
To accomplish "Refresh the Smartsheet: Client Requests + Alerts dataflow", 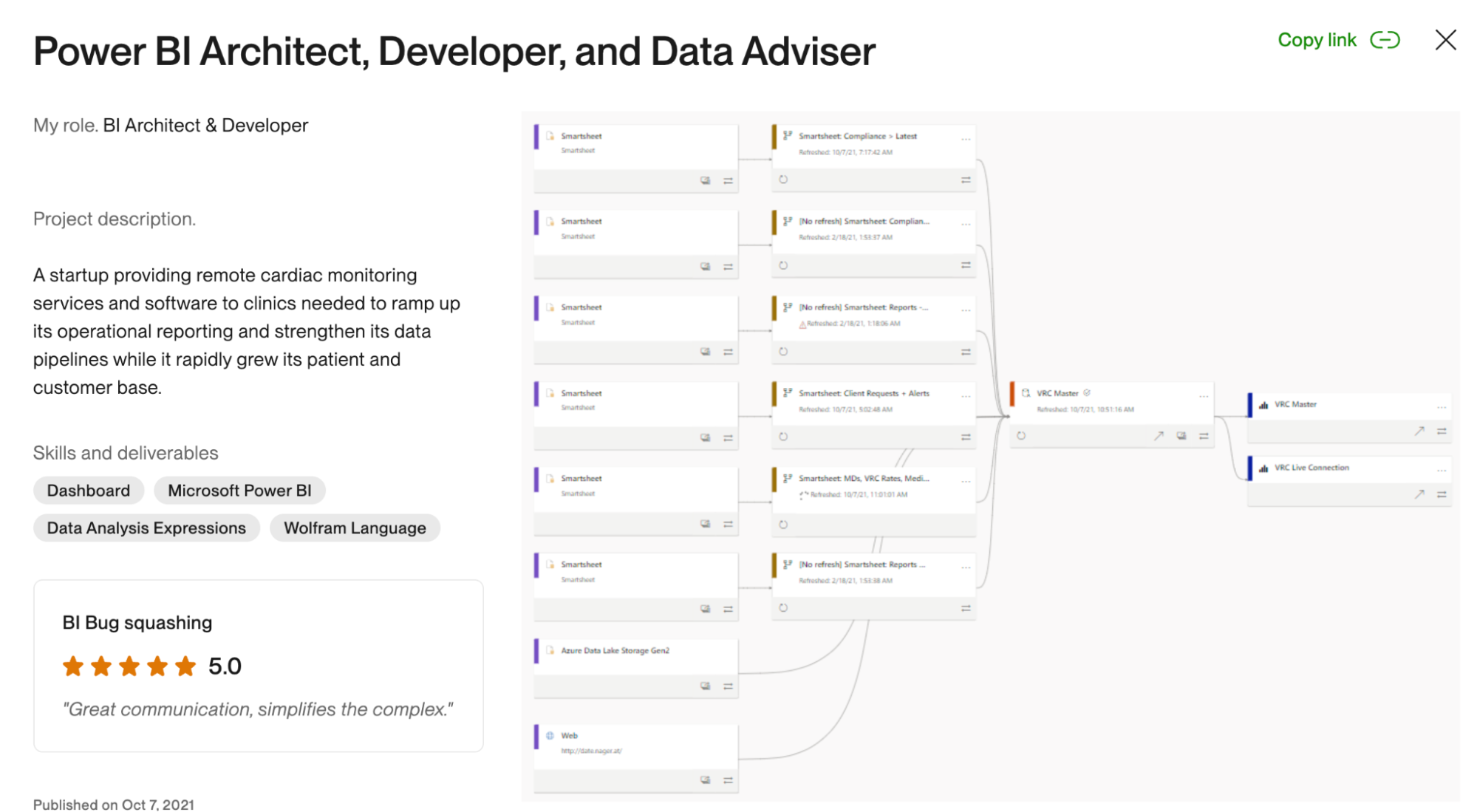I will pos(783,437).
